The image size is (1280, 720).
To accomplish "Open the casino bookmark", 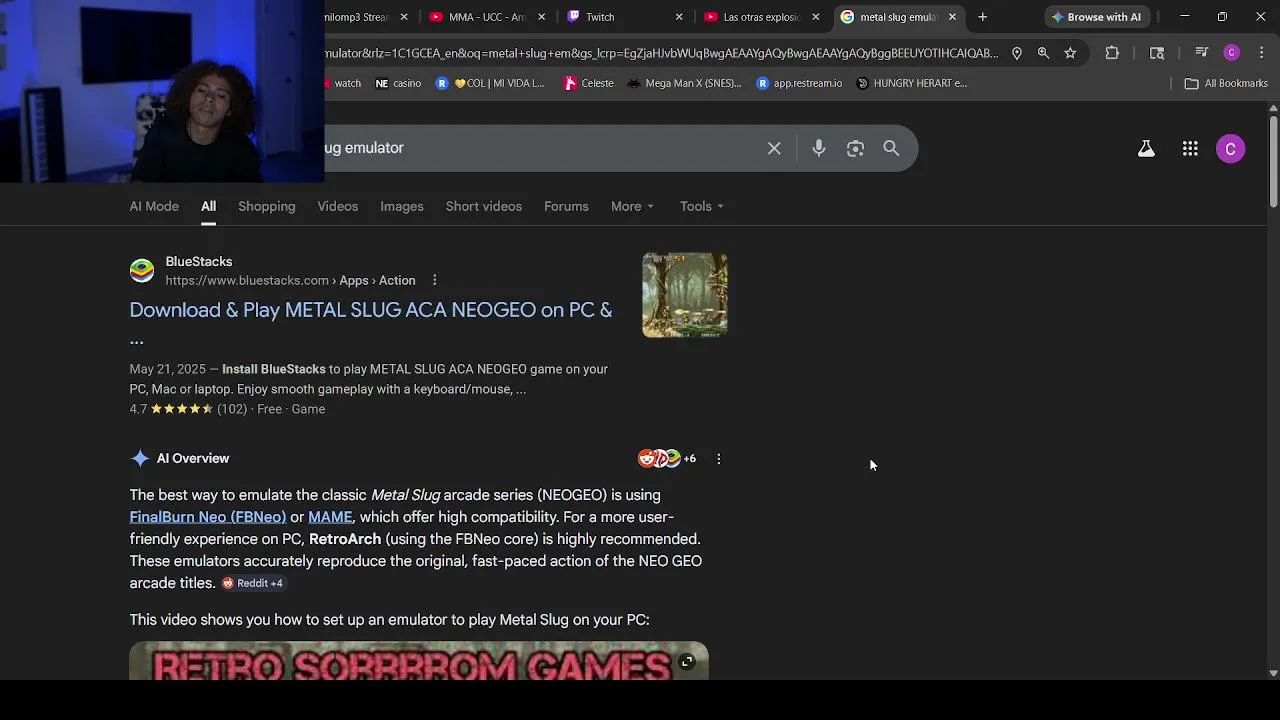I will 398,83.
